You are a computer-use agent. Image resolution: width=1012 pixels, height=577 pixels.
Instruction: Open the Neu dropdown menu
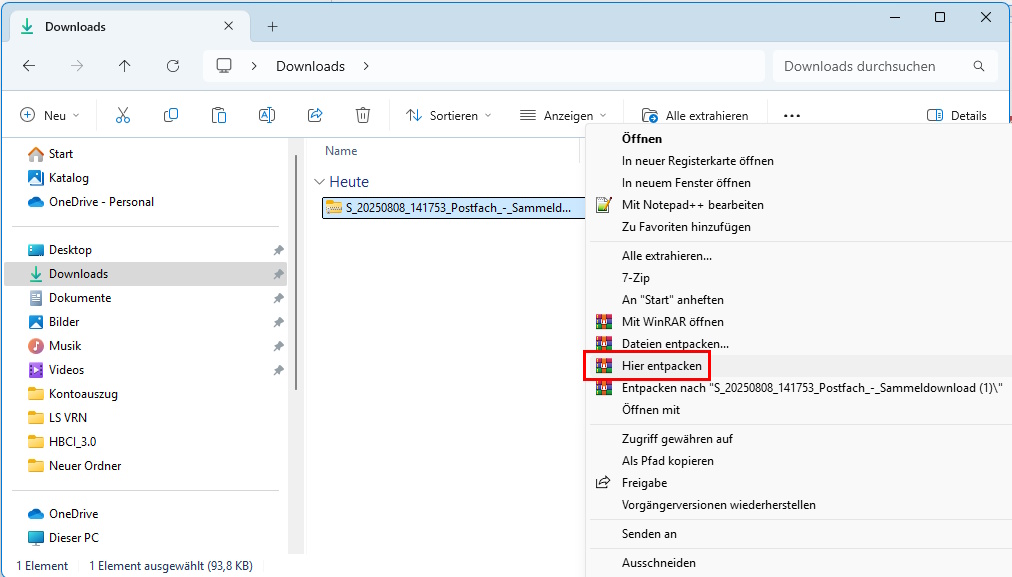[x=50, y=115]
